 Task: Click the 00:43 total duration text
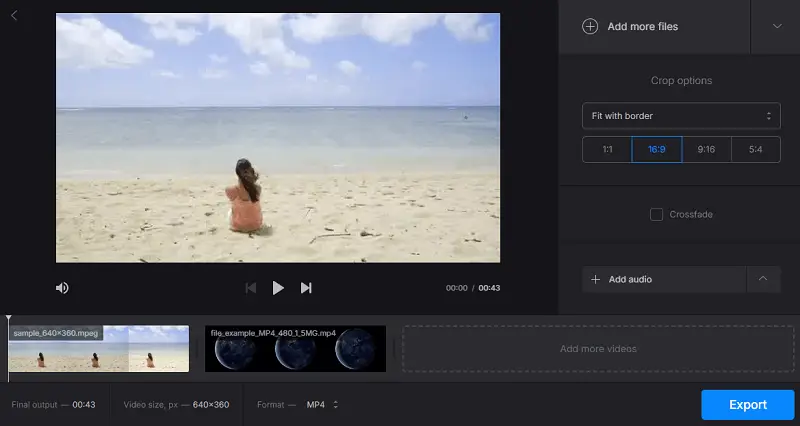[489, 288]
